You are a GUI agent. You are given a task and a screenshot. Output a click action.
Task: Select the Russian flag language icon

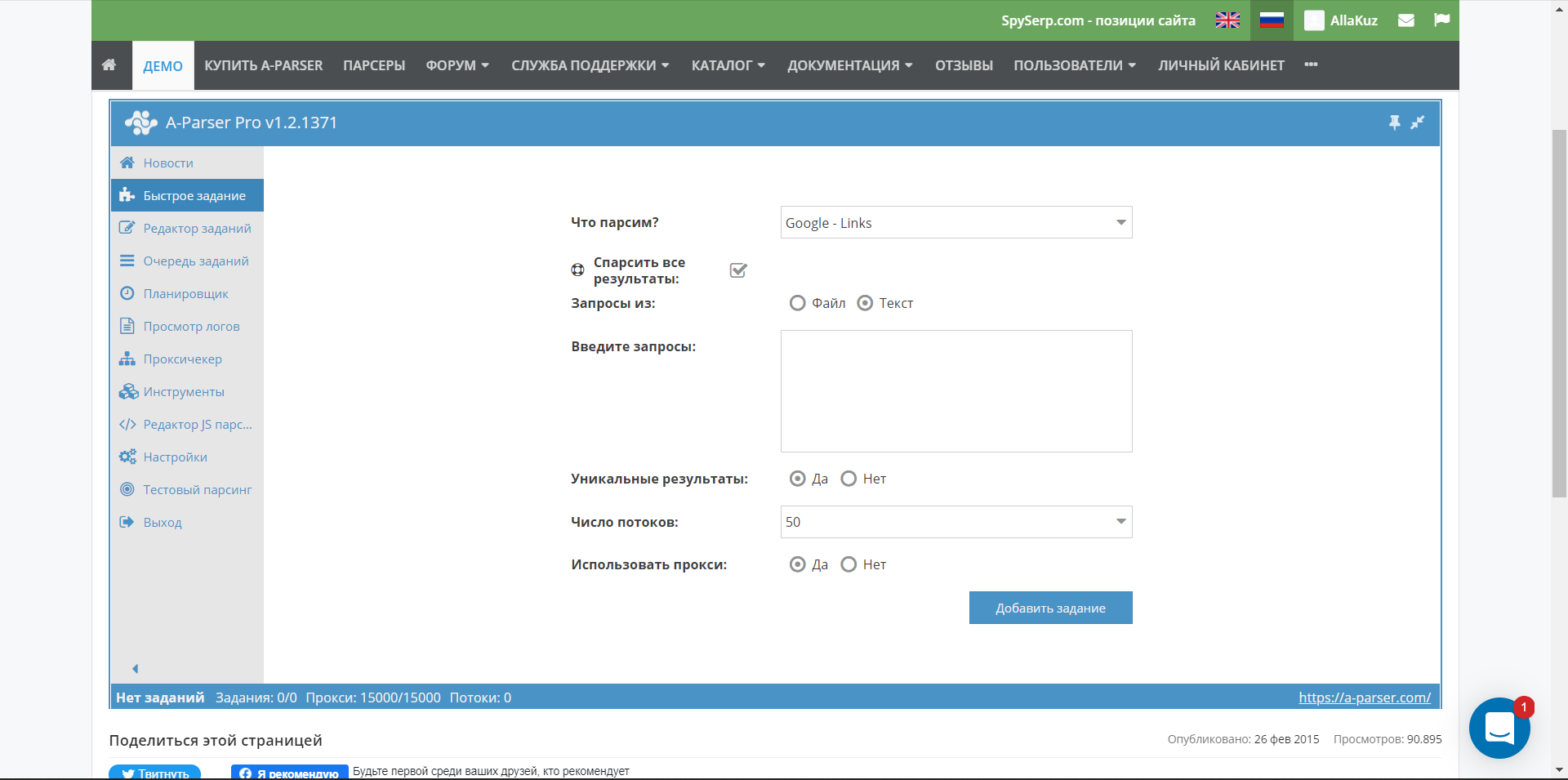pos(1272,20)
